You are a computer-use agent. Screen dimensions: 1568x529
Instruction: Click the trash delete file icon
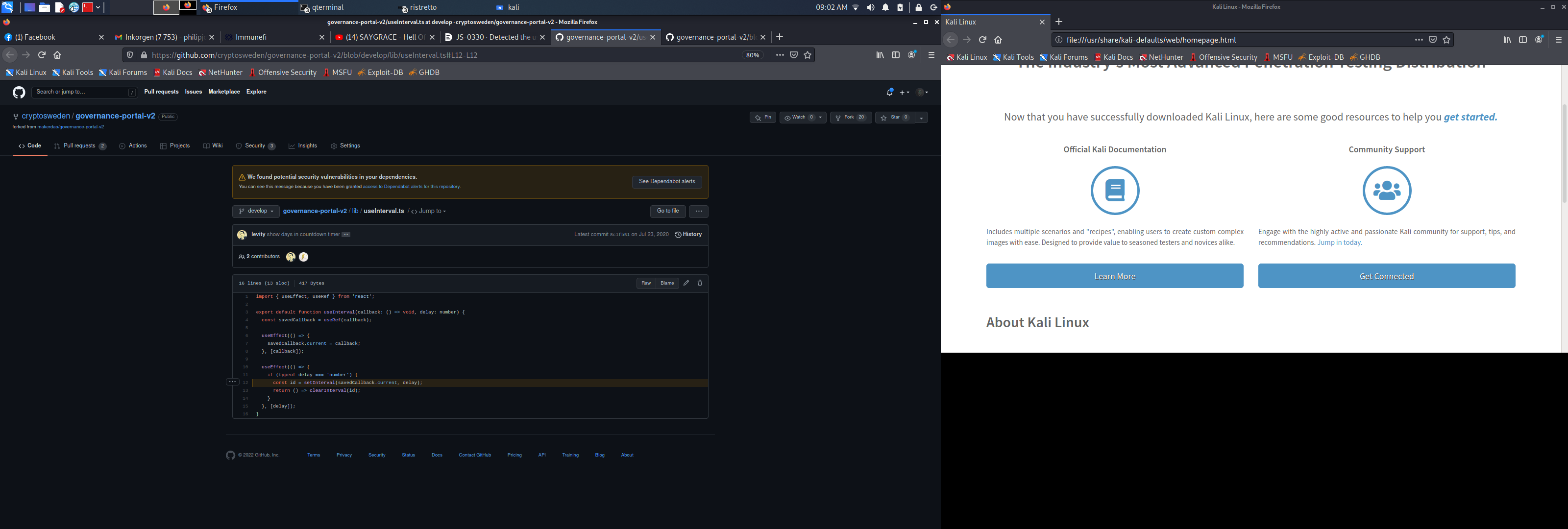click(x=699, y=283)
